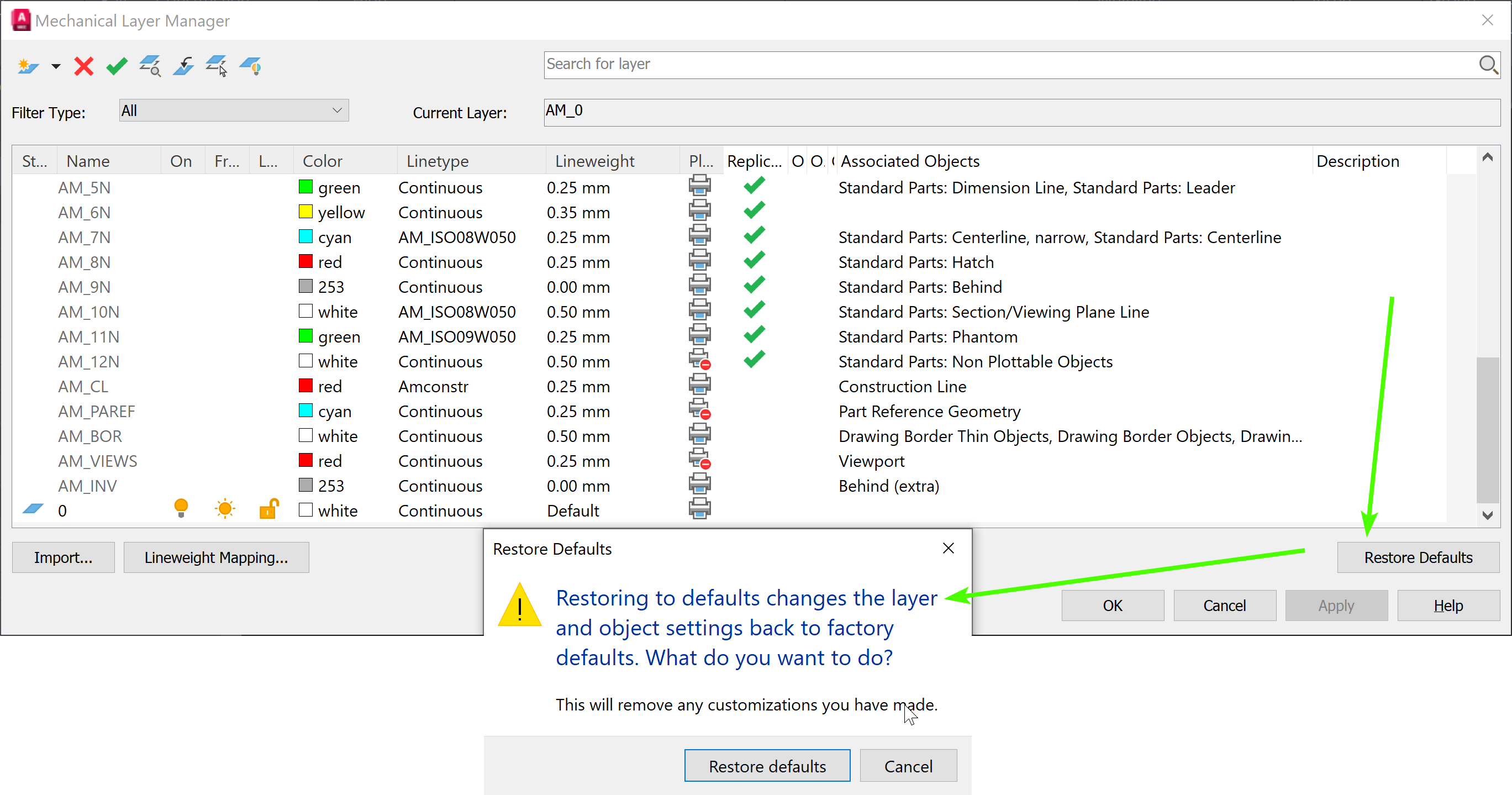This screenshot has height=795, width=1512.
Task: Click the cyan color swatch for AM_7N
Action: click(305, 236)
